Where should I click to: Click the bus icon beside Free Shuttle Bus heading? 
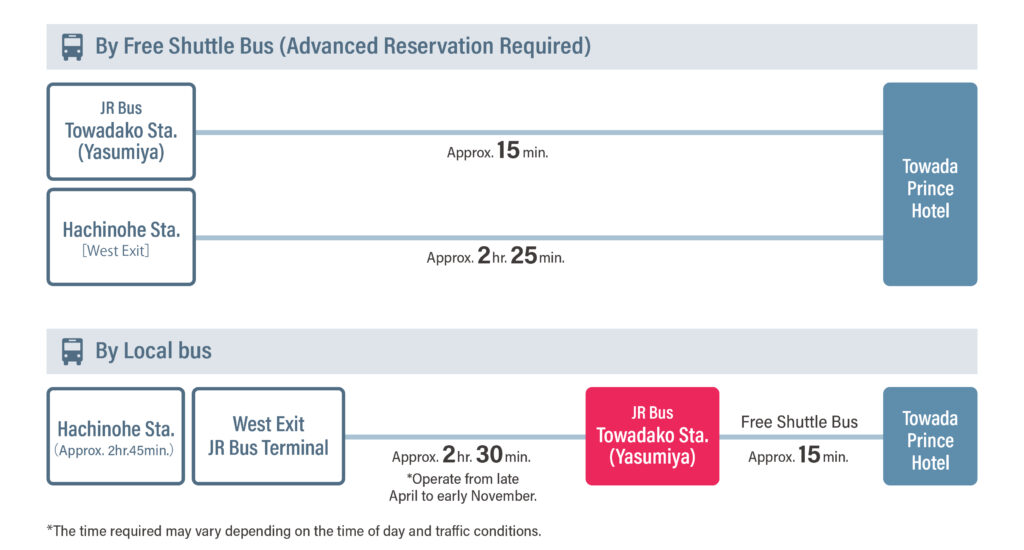click(x=72, y=47)
